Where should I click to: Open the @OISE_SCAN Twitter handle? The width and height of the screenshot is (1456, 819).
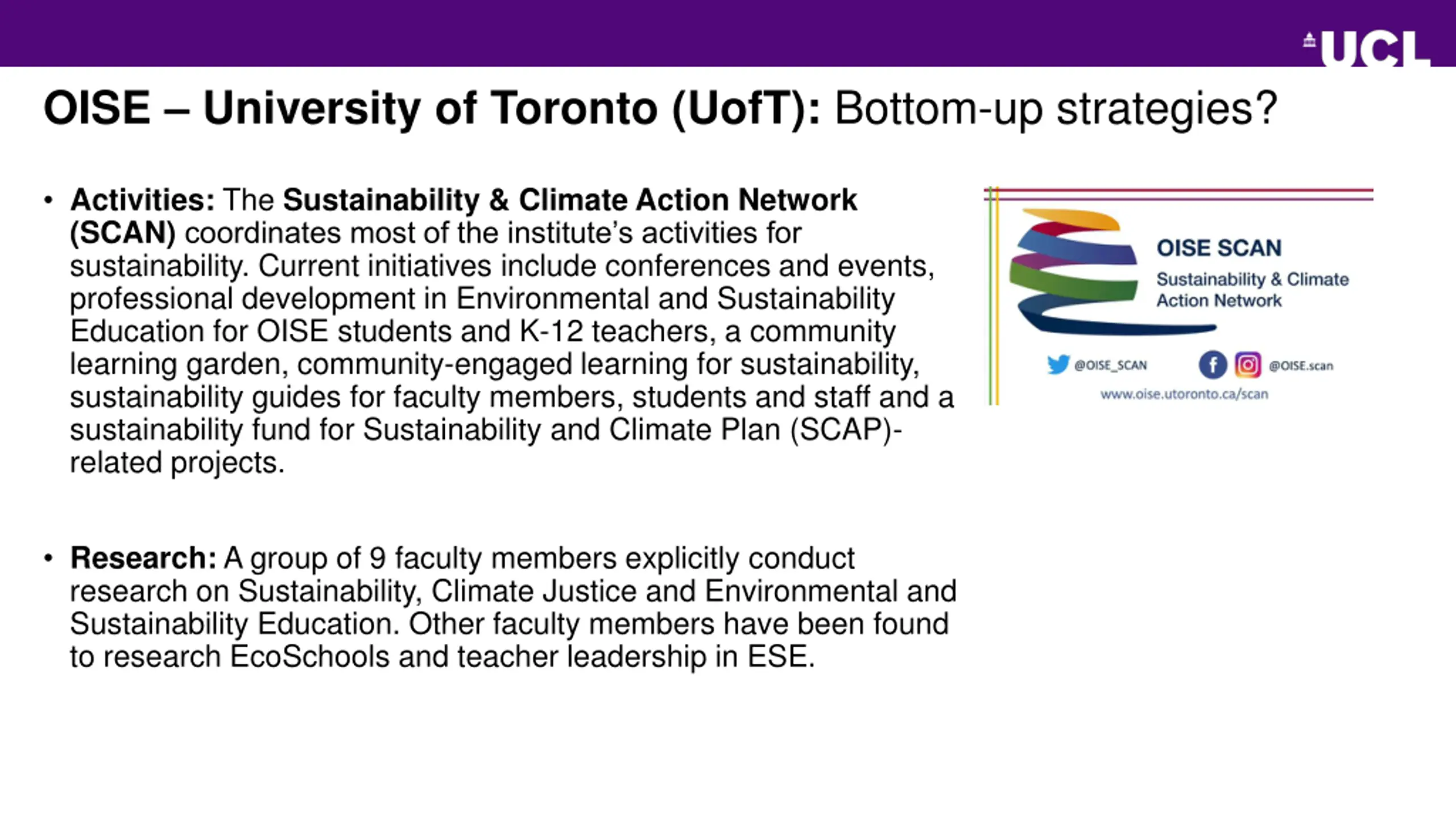point(1110,365)
